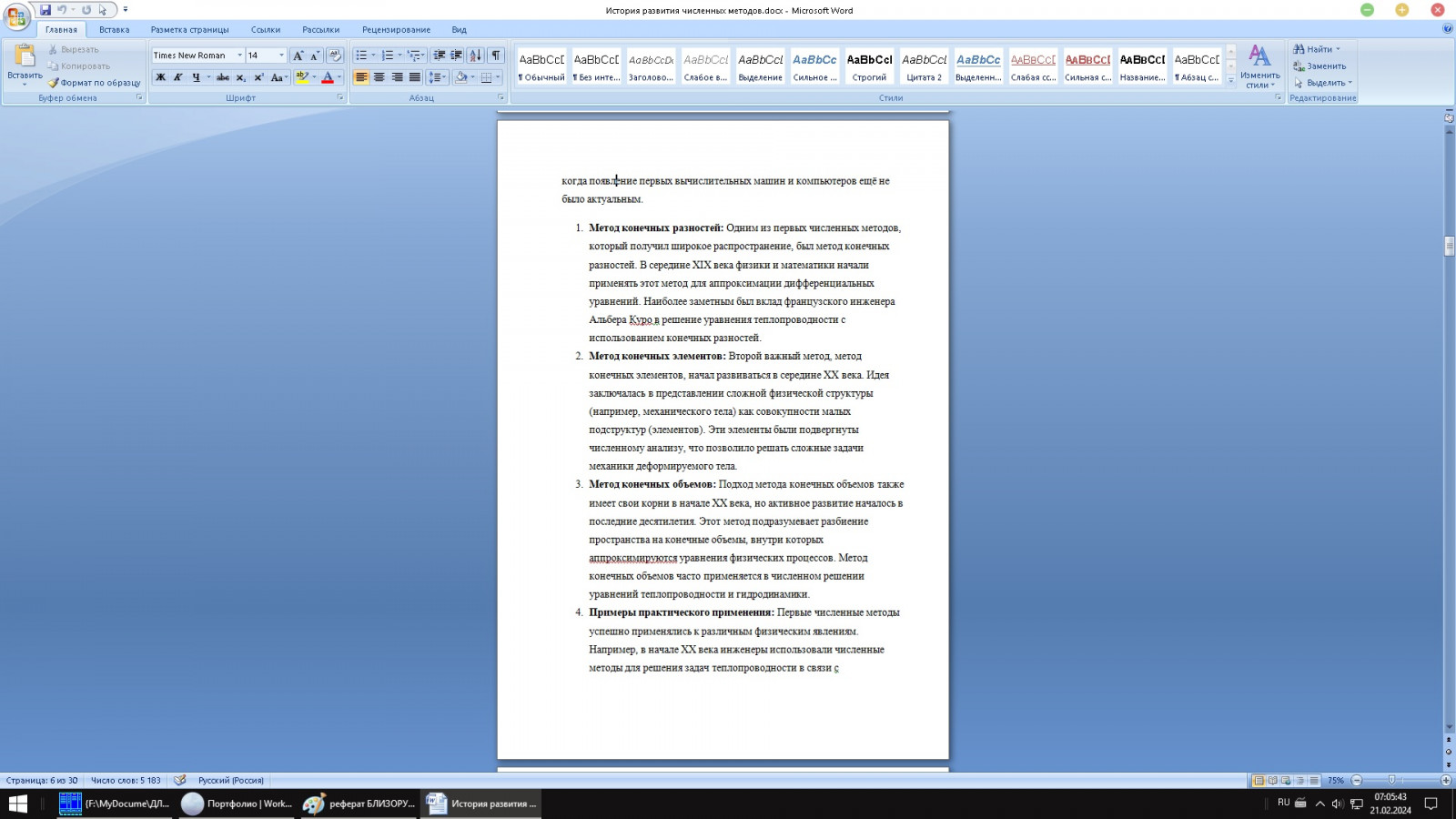Open the Рассылки tab
1456x819 pixels.
[x=321, y=30]
